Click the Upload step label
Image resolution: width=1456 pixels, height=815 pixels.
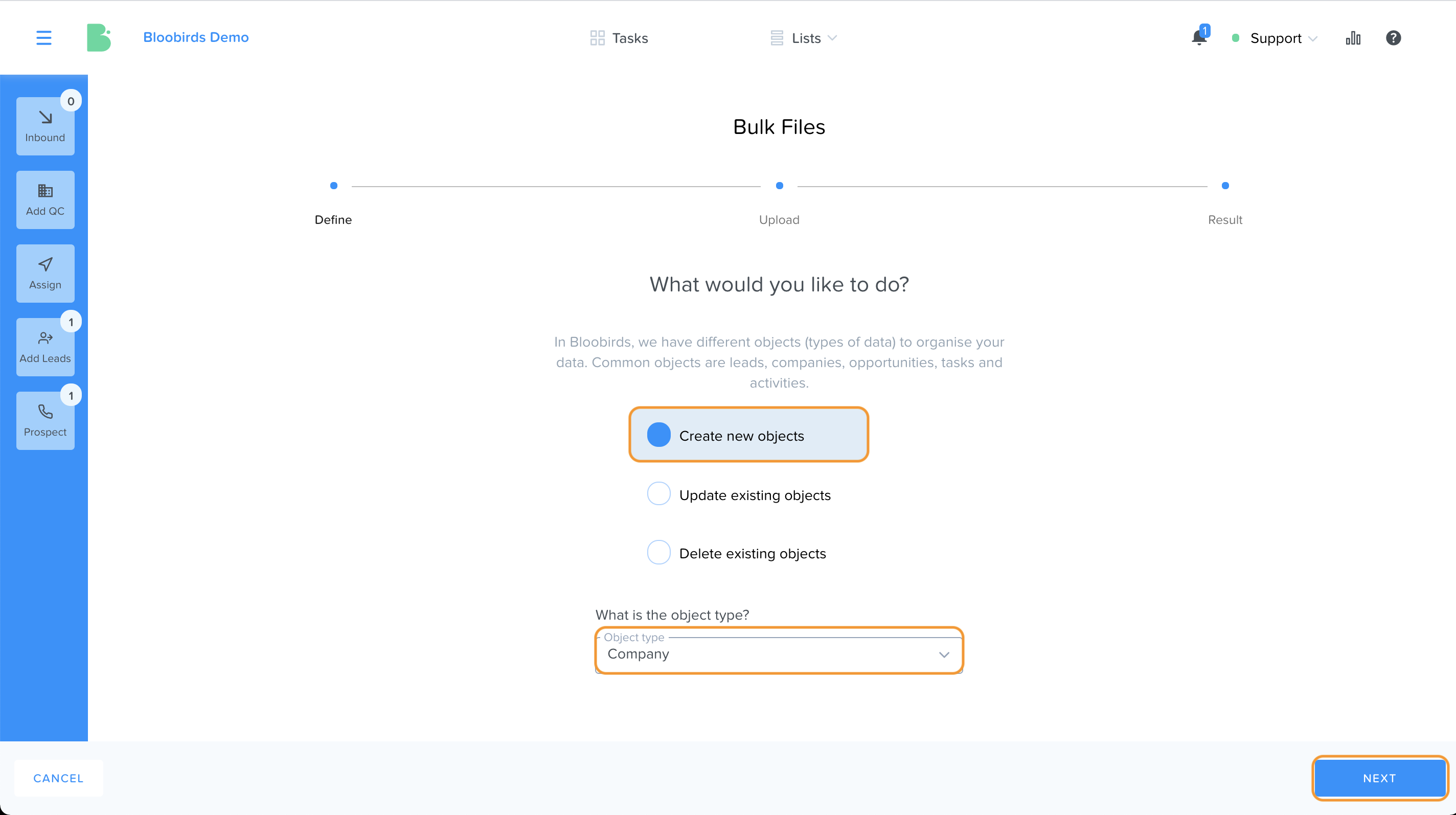click(x=779, y=220)
